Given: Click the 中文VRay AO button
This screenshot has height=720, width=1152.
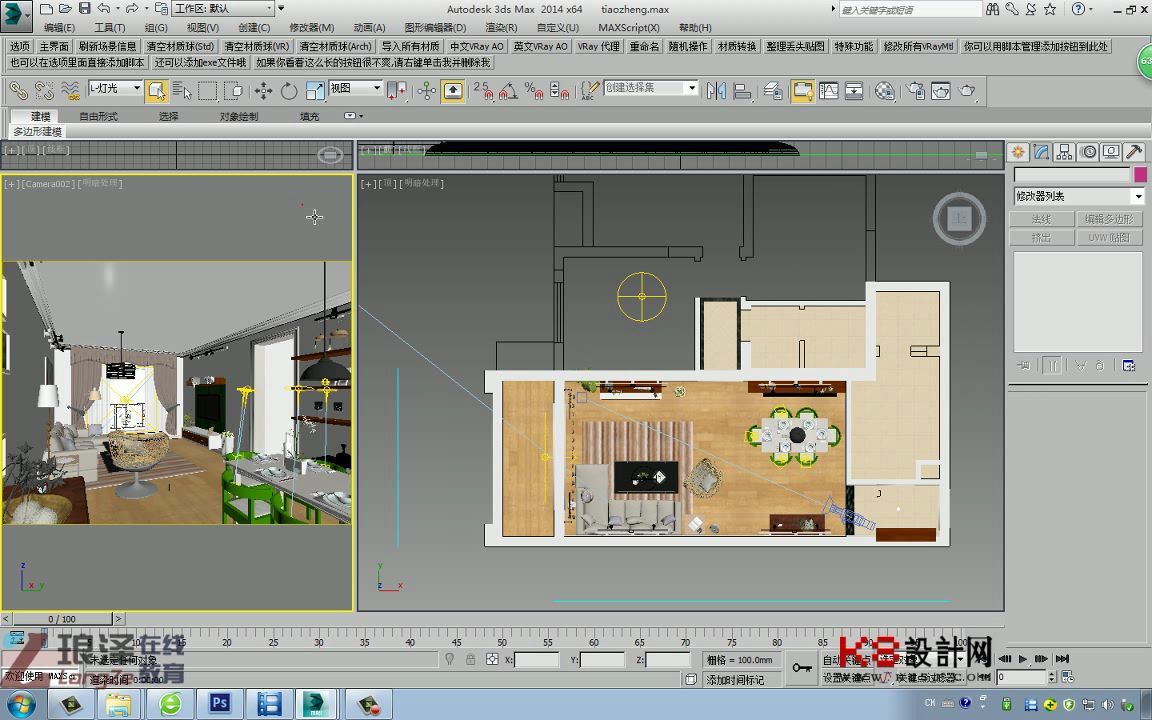Looking at the screenshot, I should pos(477,46).
